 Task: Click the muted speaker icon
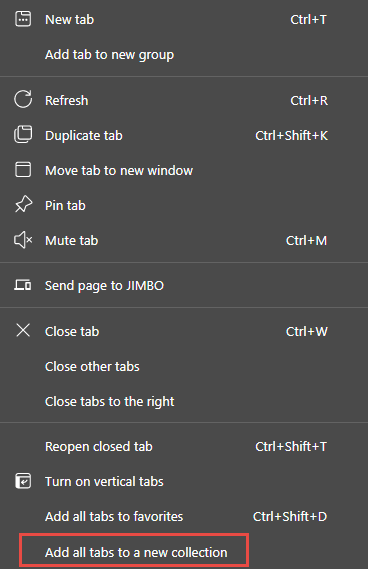click(x=23, y=240)
